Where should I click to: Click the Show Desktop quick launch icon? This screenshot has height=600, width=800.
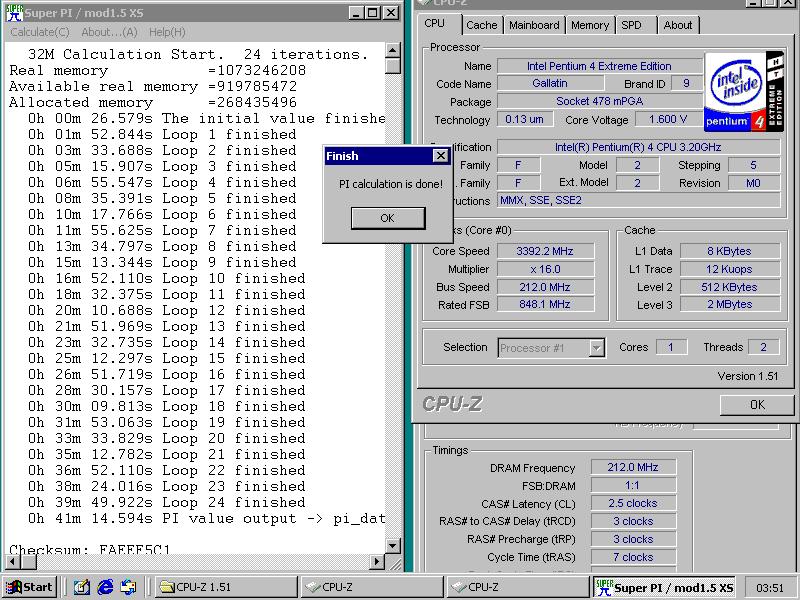pyautogui.click(x=82, y=587)
